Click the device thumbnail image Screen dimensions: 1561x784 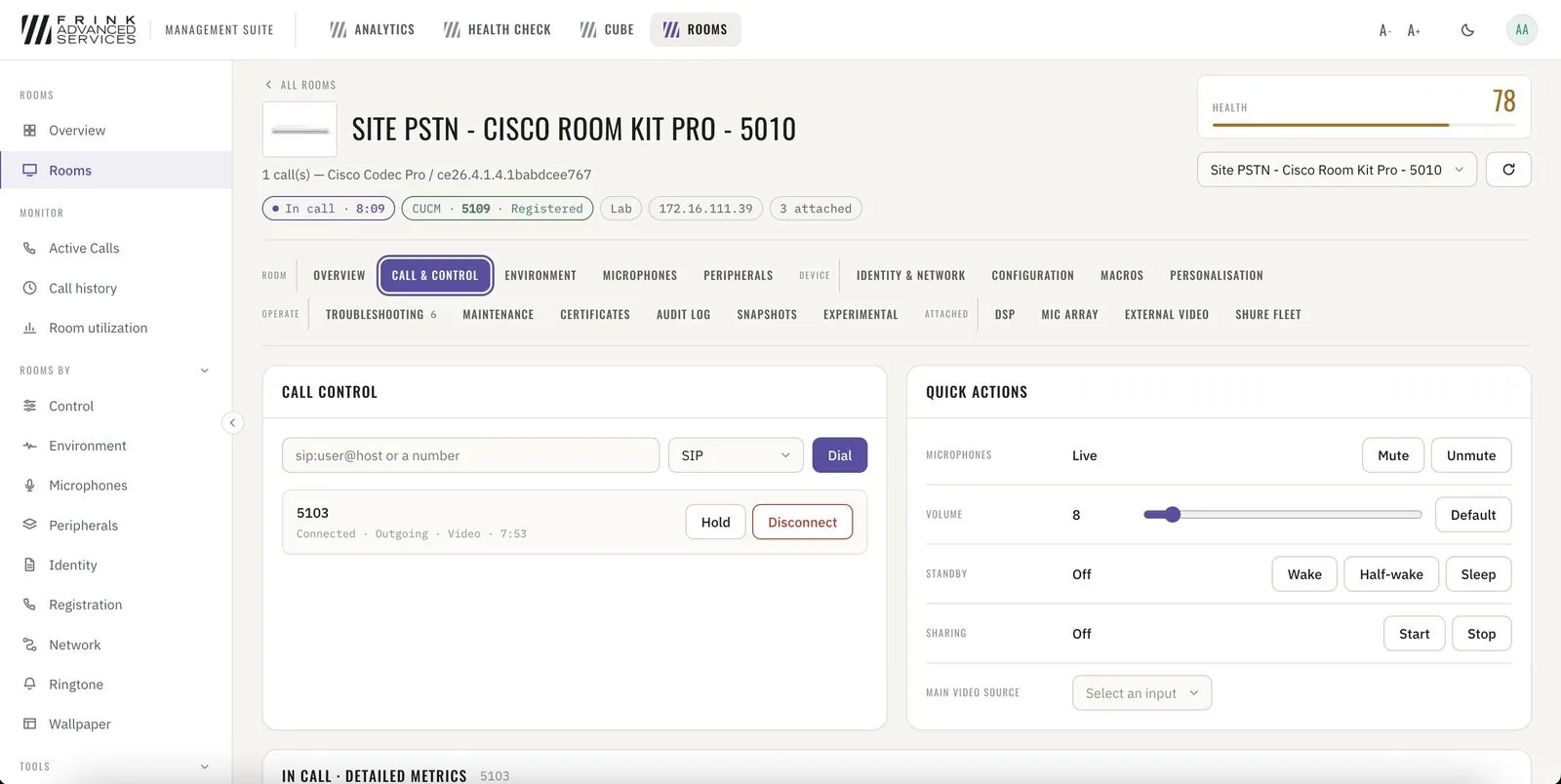pyautogui.click(x=300, y=130)
